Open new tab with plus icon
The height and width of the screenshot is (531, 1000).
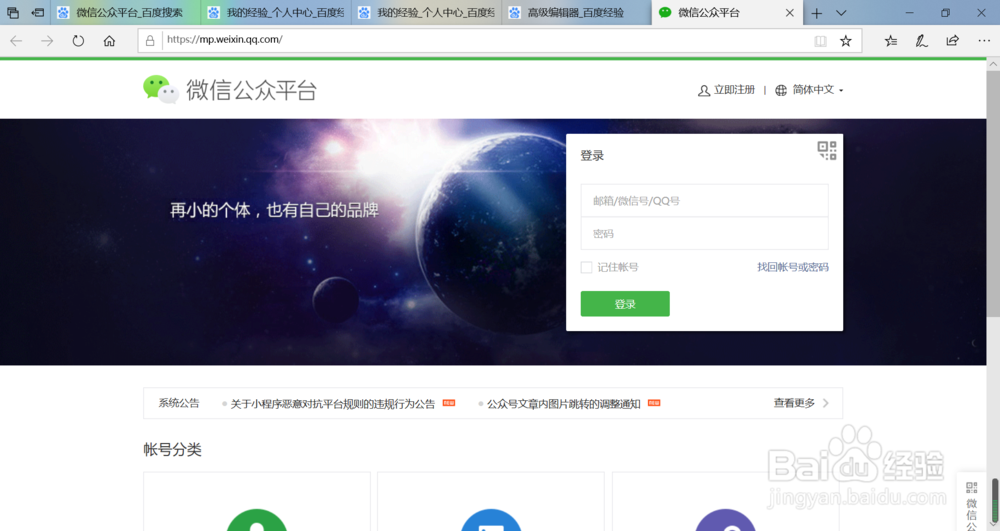(x=816, y=13)
